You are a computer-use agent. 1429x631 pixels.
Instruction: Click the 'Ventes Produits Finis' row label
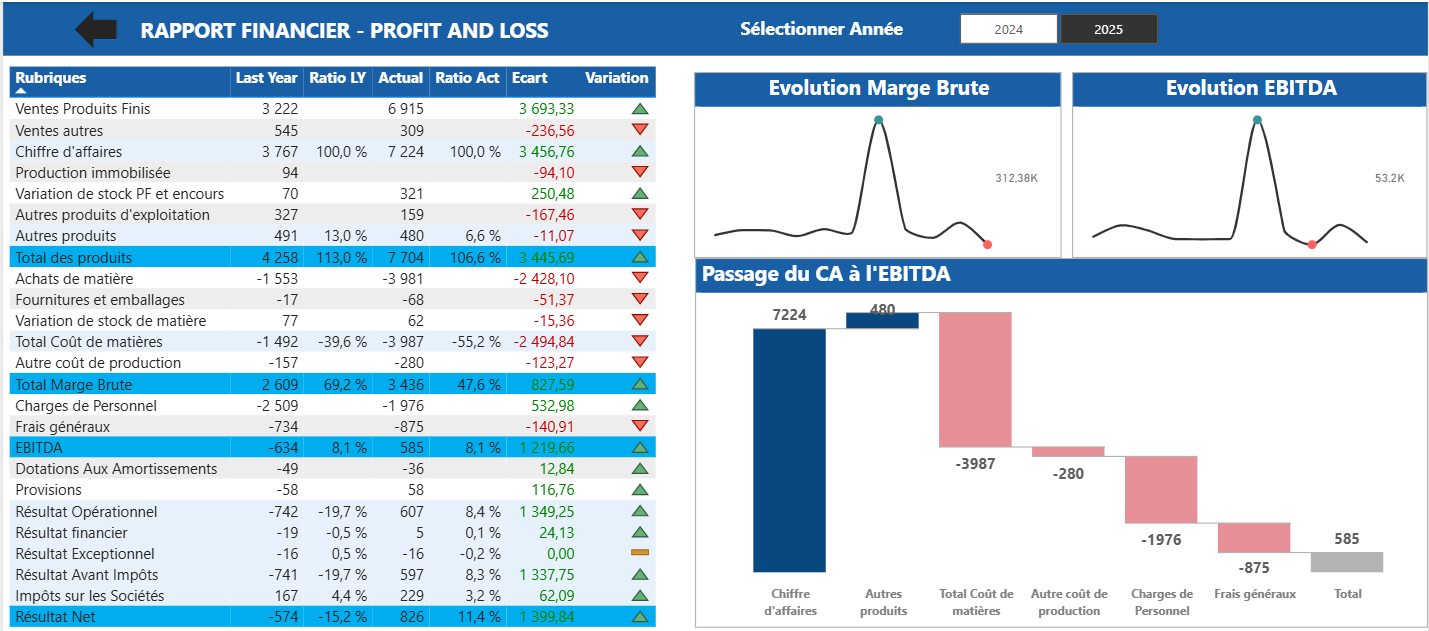click(83, 108)
